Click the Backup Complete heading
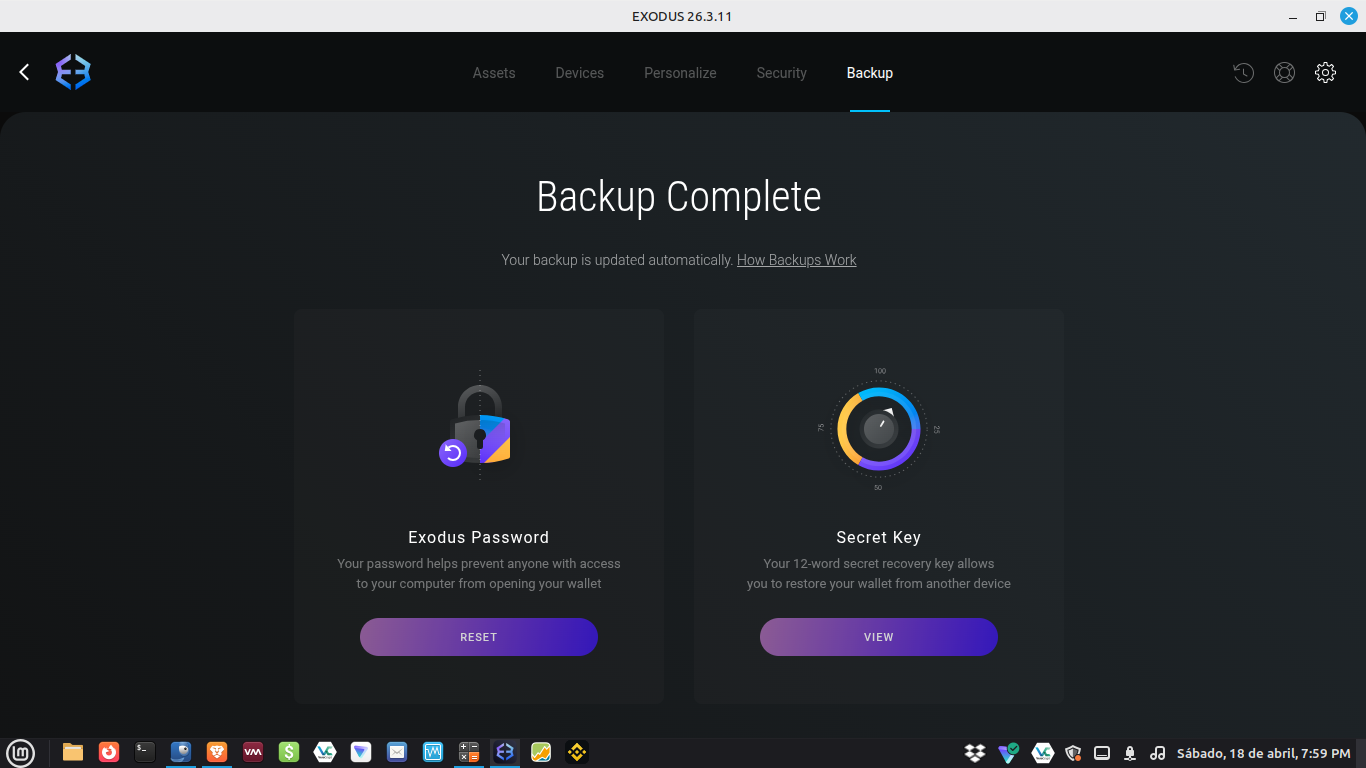This screenshot has width=1366, height=768. pyautogui.click(x=679, y=197)
